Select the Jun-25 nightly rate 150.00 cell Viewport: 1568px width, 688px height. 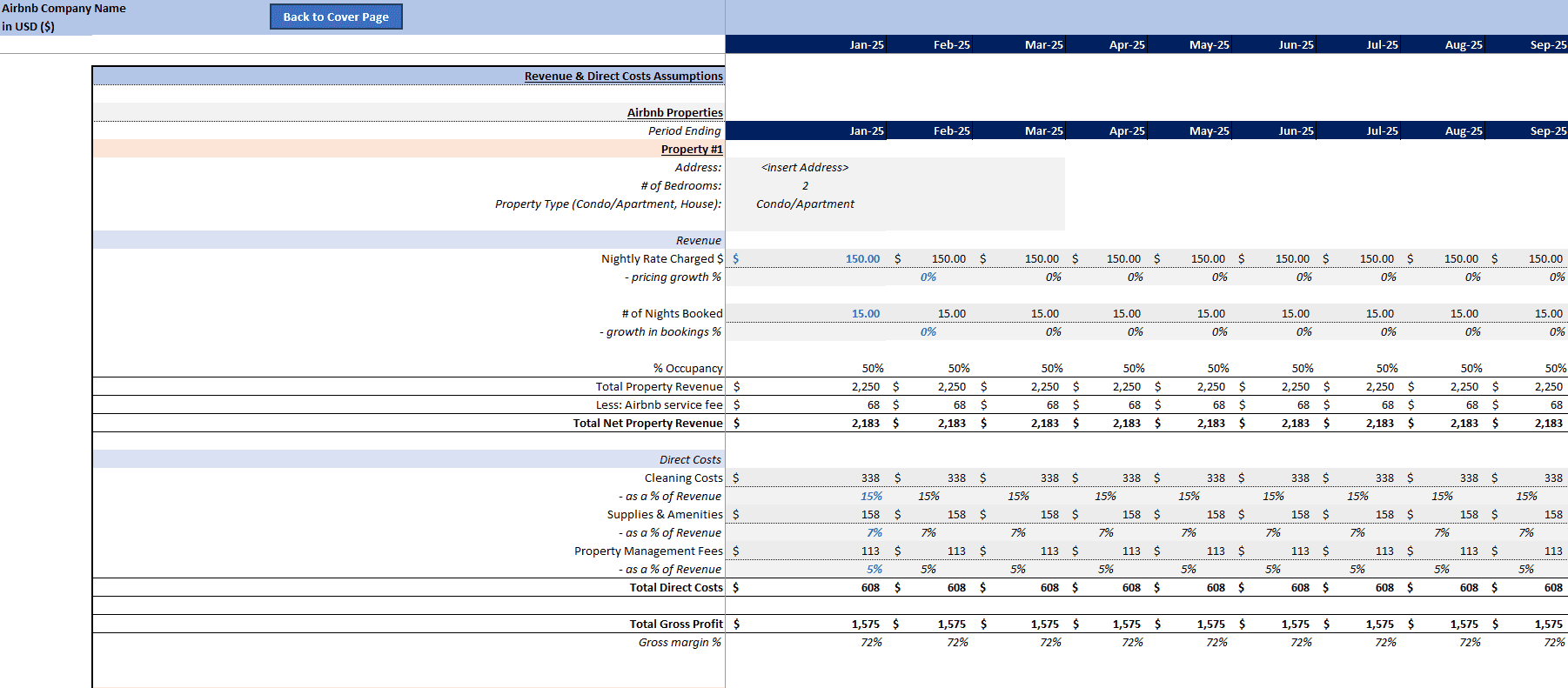tap(1292, 258)
